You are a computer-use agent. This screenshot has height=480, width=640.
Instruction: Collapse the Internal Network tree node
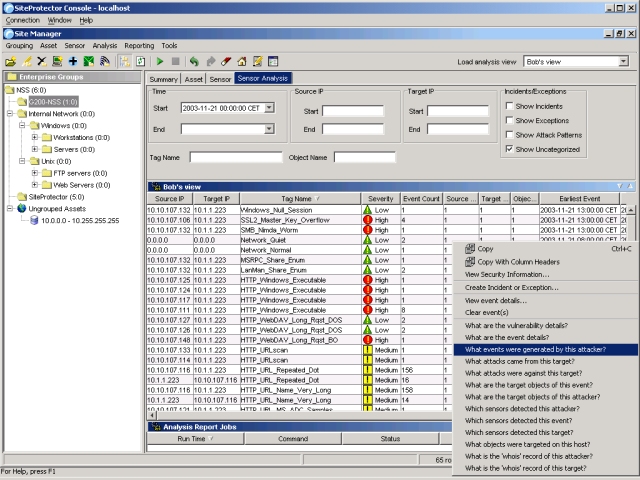click(10, 113)
